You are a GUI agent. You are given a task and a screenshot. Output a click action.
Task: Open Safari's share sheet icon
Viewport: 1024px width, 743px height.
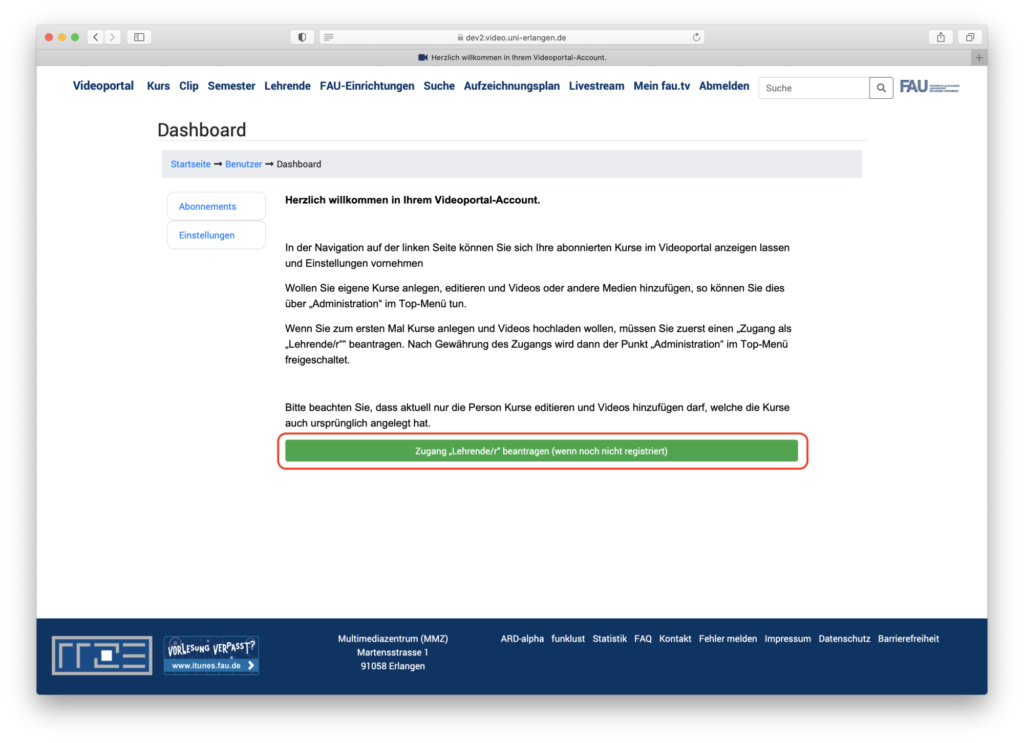coord(940,36)
